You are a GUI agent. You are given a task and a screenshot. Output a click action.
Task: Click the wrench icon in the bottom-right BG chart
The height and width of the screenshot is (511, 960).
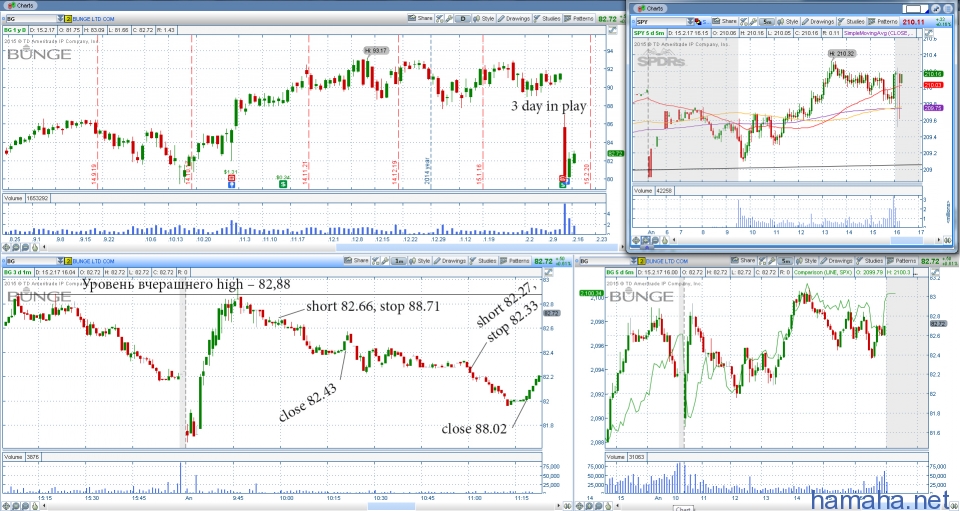coord(771,260)
